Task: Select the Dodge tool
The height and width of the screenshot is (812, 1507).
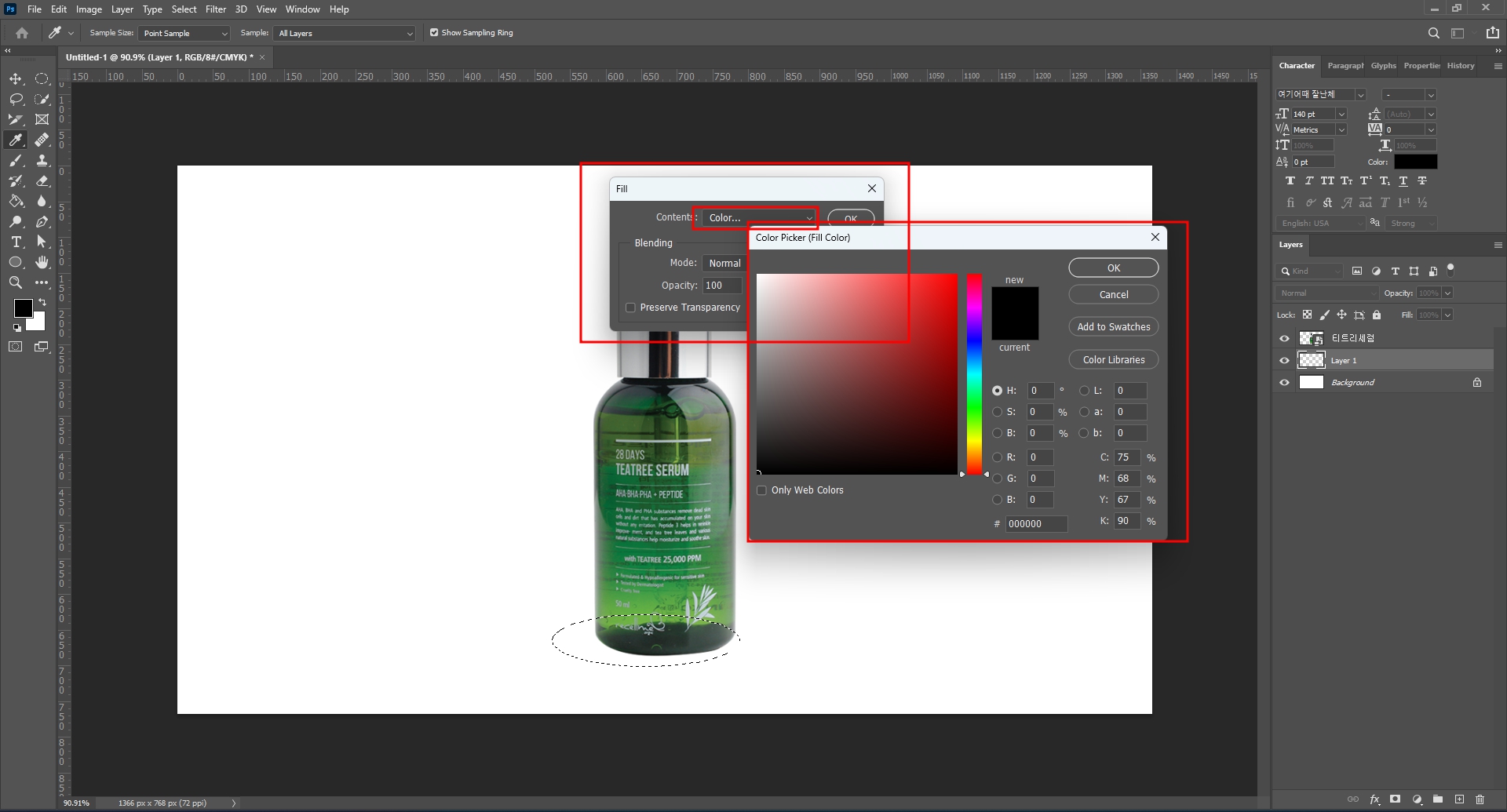Action: (x=16, y=222)
